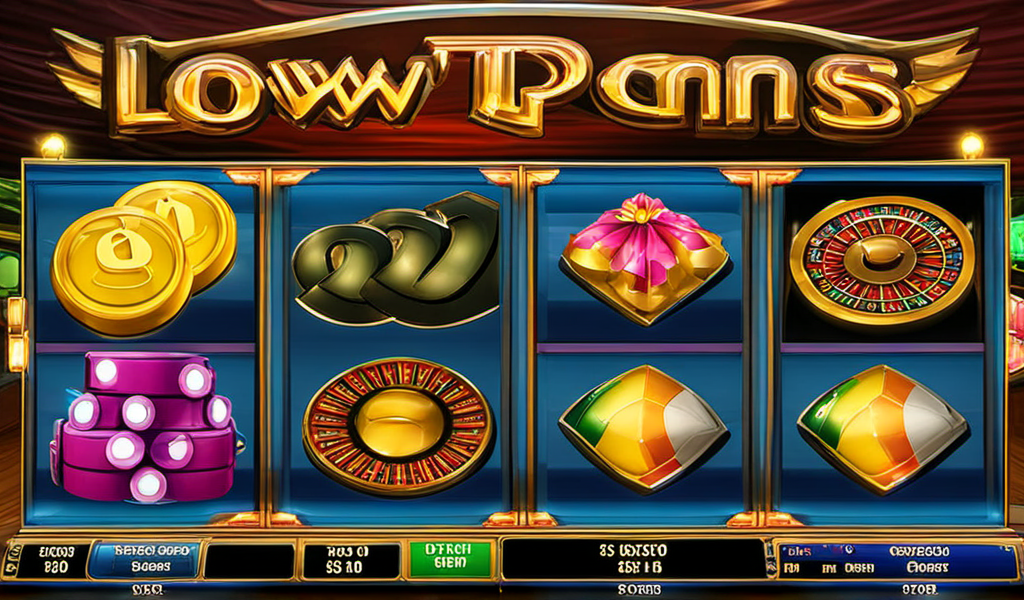Click the blue button in bottom left bar
This screenshot has height=600, width=1024.
point(146,559)
